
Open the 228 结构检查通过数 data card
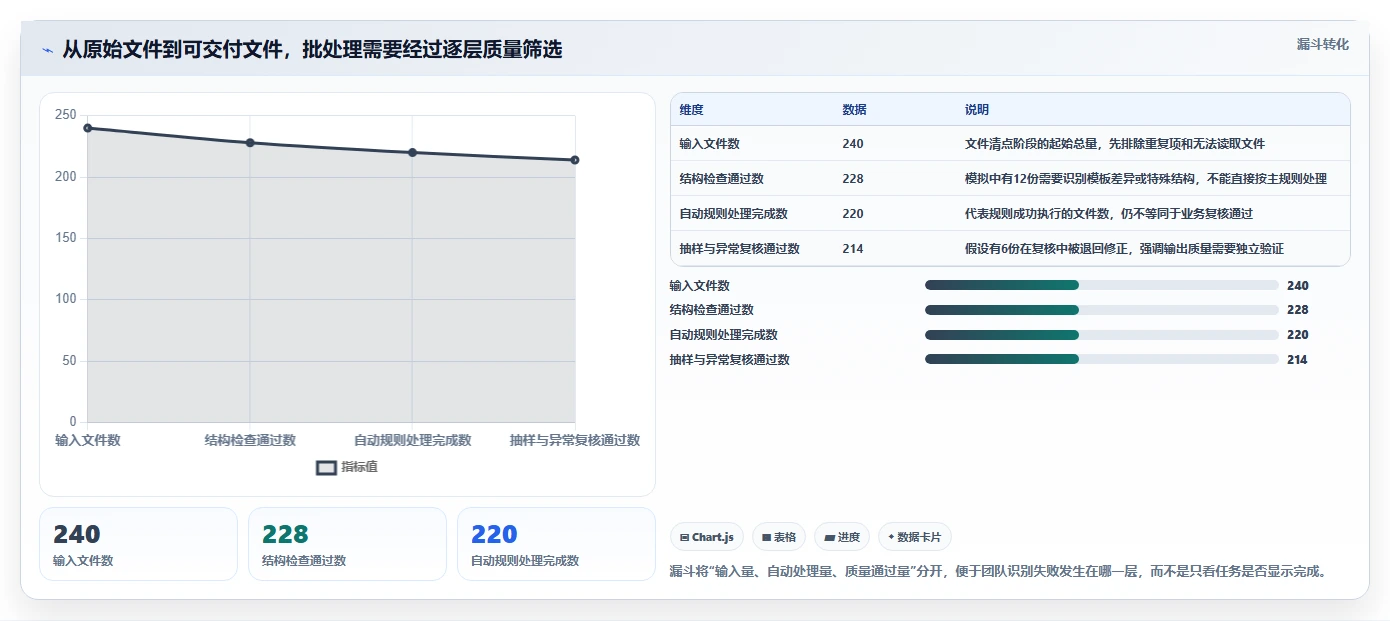pos(347,544)
